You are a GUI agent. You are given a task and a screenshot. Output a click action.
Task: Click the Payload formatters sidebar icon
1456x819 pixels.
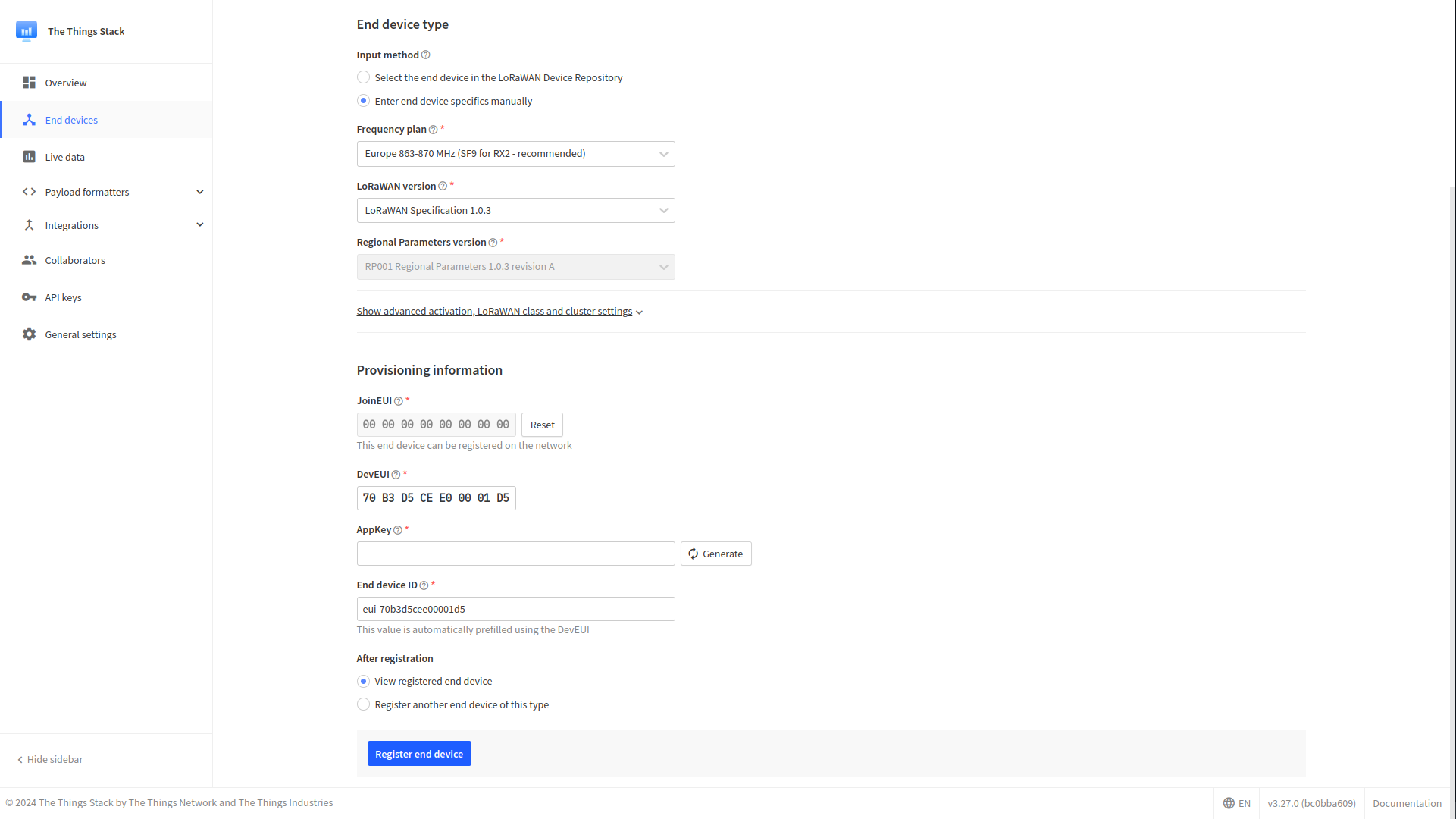click(28, 191)
